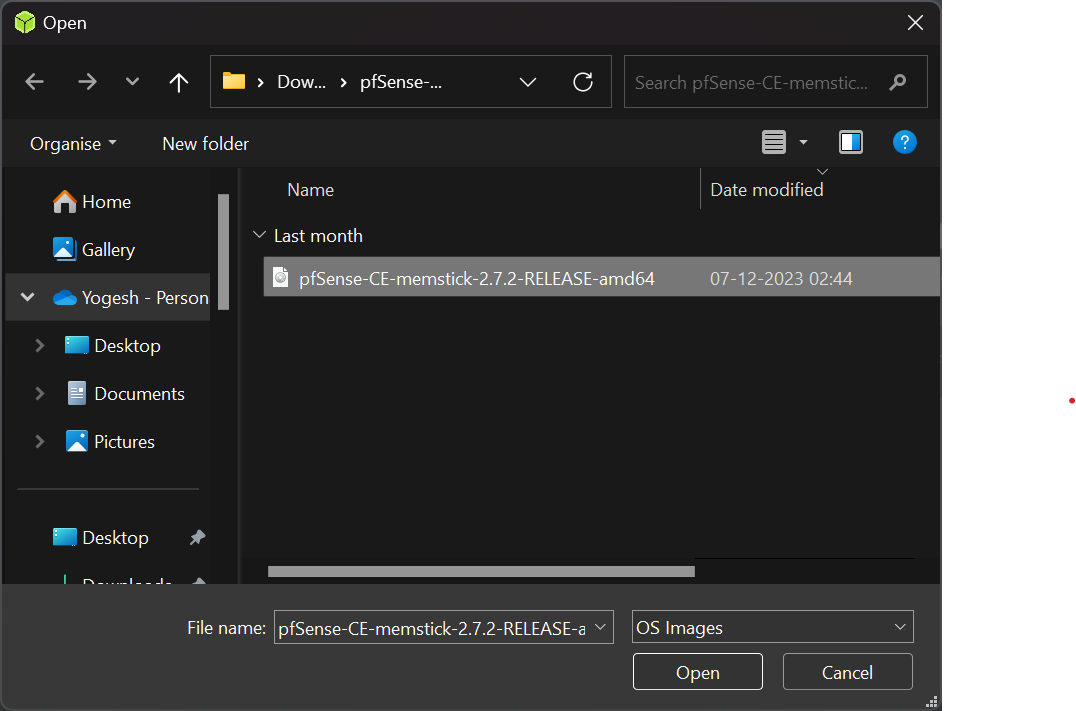The height and width of the screenshot is (711, 1076).
Task: Collapse the Last month group
Action: point(260,235)
